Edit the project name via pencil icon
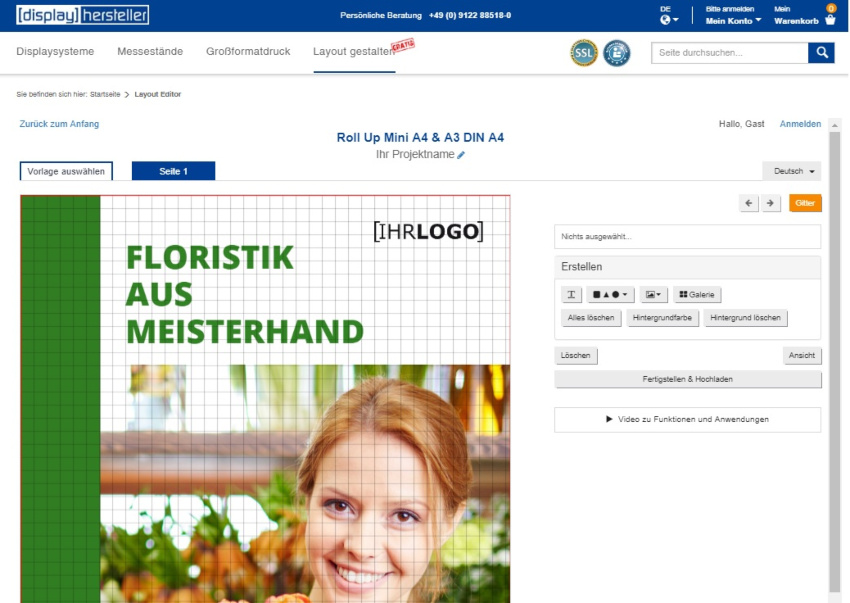Viewport: 850px width, 603px height. click(x=460, y=154)
